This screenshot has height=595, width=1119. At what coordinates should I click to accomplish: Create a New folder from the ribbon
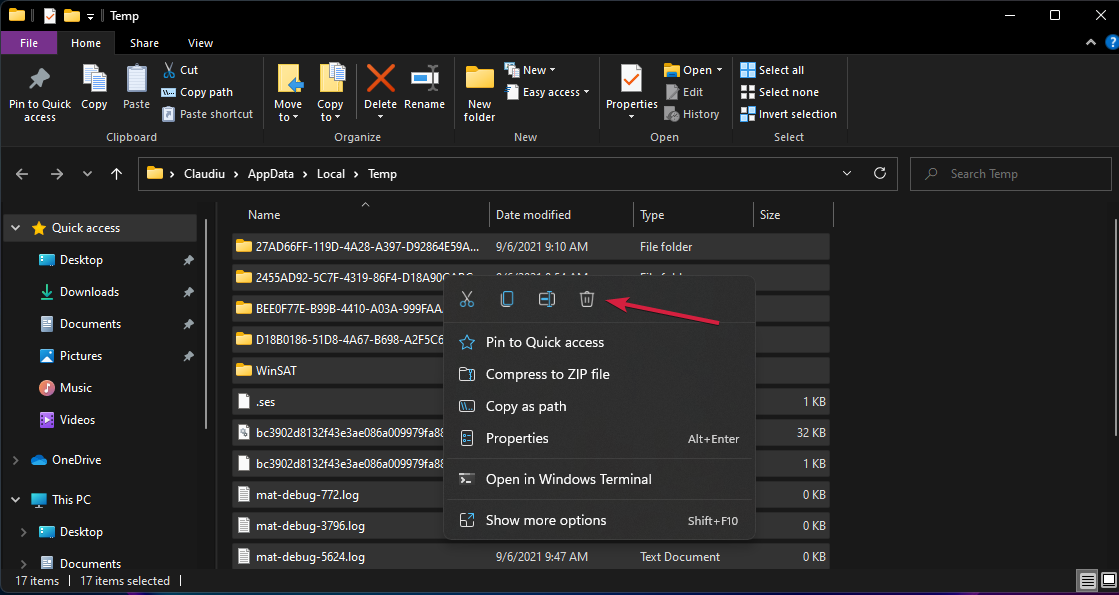click(480, 93)
